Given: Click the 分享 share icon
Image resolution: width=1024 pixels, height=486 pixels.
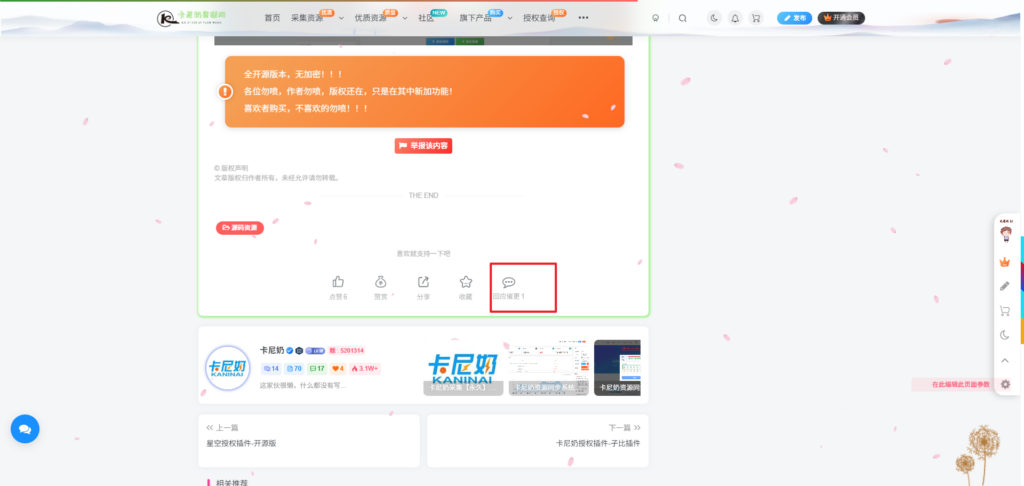Looking at the screenshot, I should [423, 283].
